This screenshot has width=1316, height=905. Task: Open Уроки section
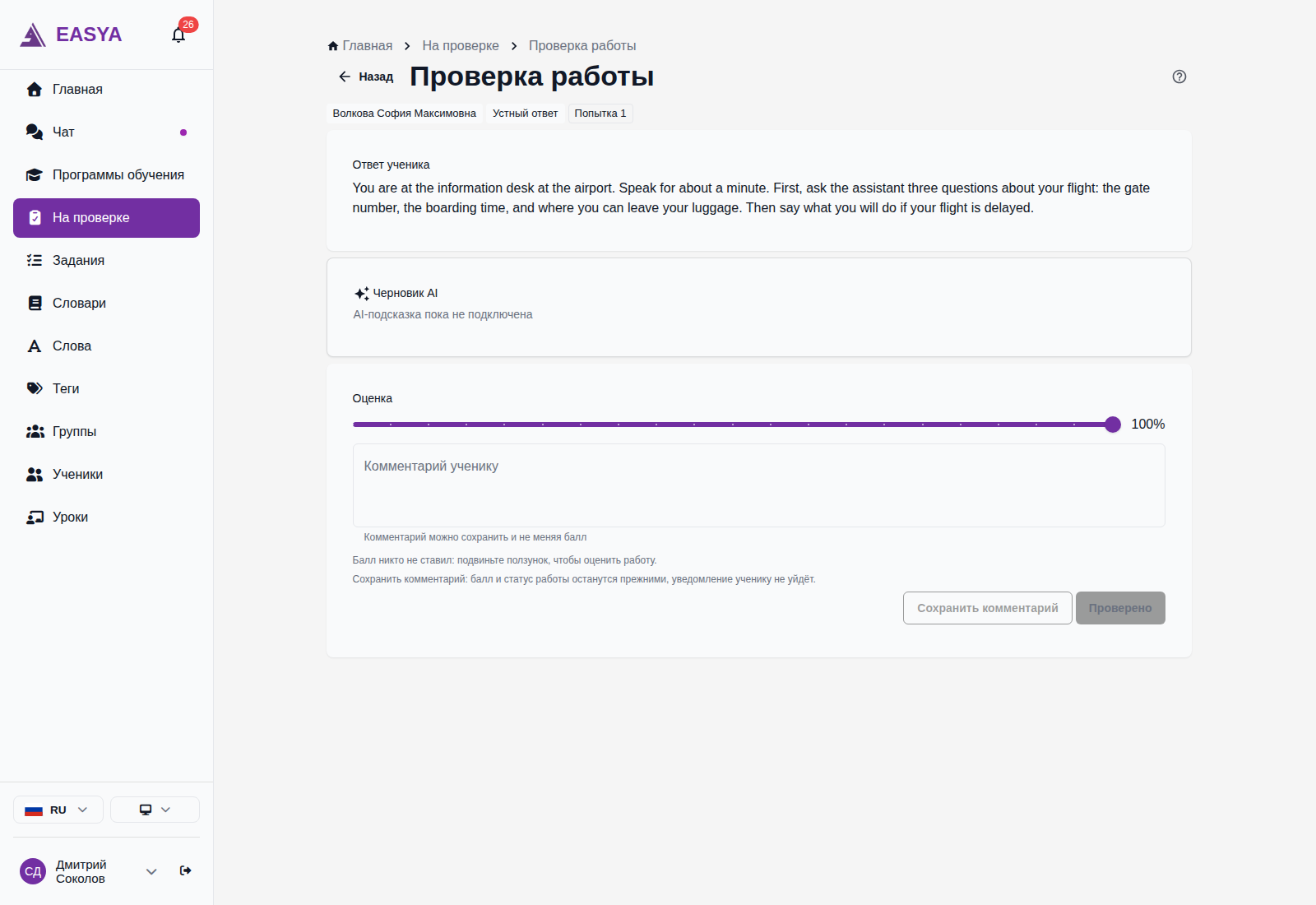point(106,517)
